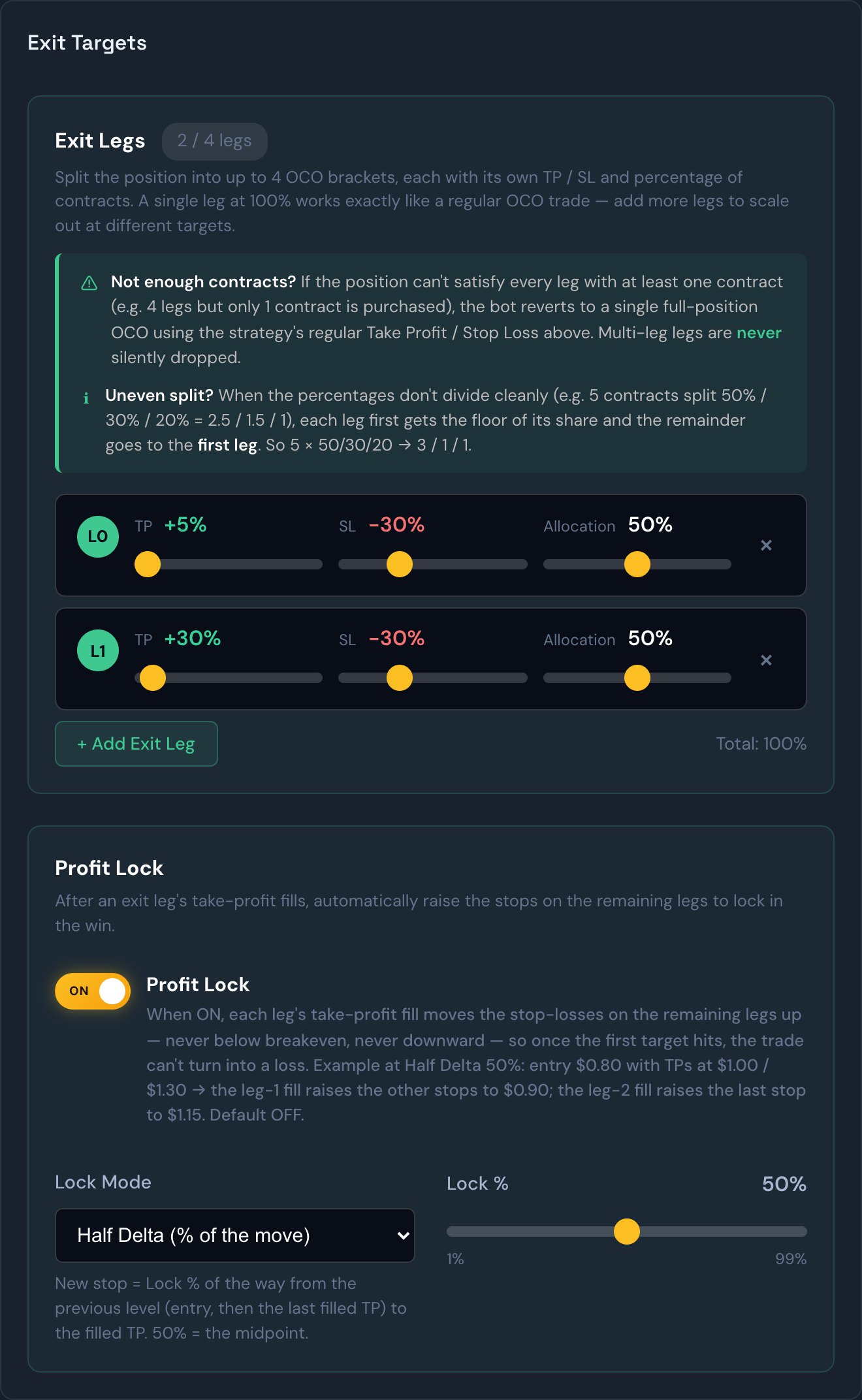Click the Total: 100% allocation label

[x=761, y=744]
